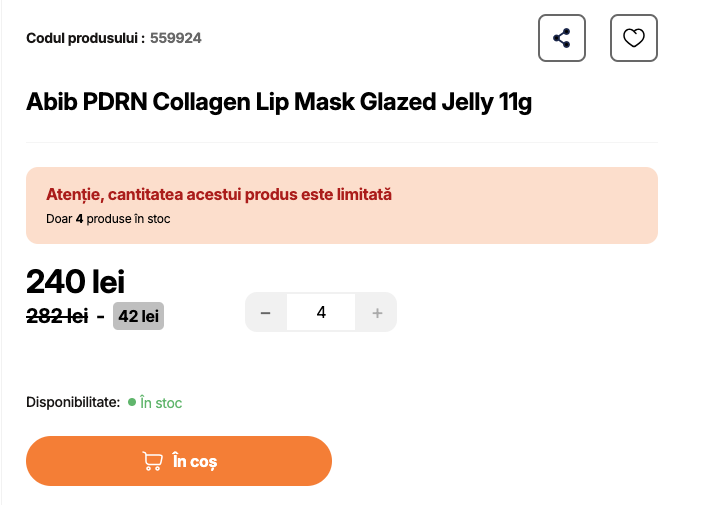Click the green În stoc status text
This screenshot has width=701, height=505.
pyautogui.click(x=161, y=403)
